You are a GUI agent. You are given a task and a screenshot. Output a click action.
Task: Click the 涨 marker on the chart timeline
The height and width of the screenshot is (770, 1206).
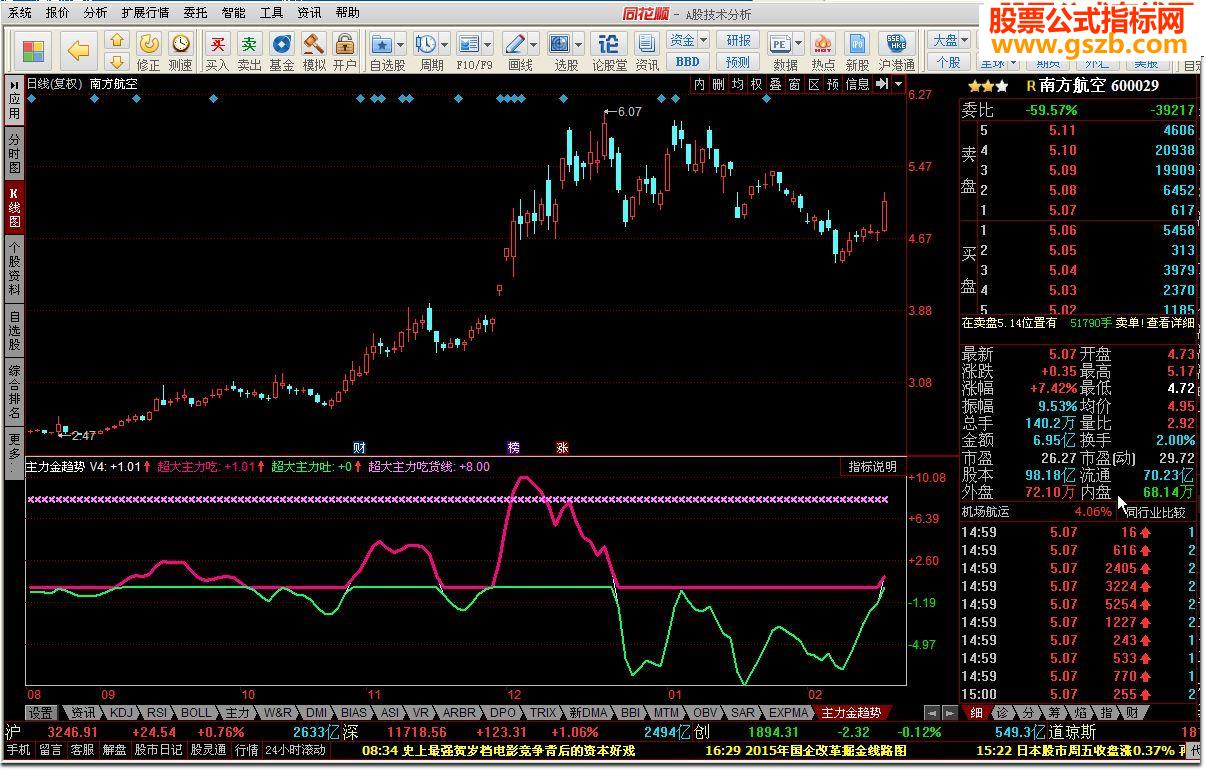(562, 447)
